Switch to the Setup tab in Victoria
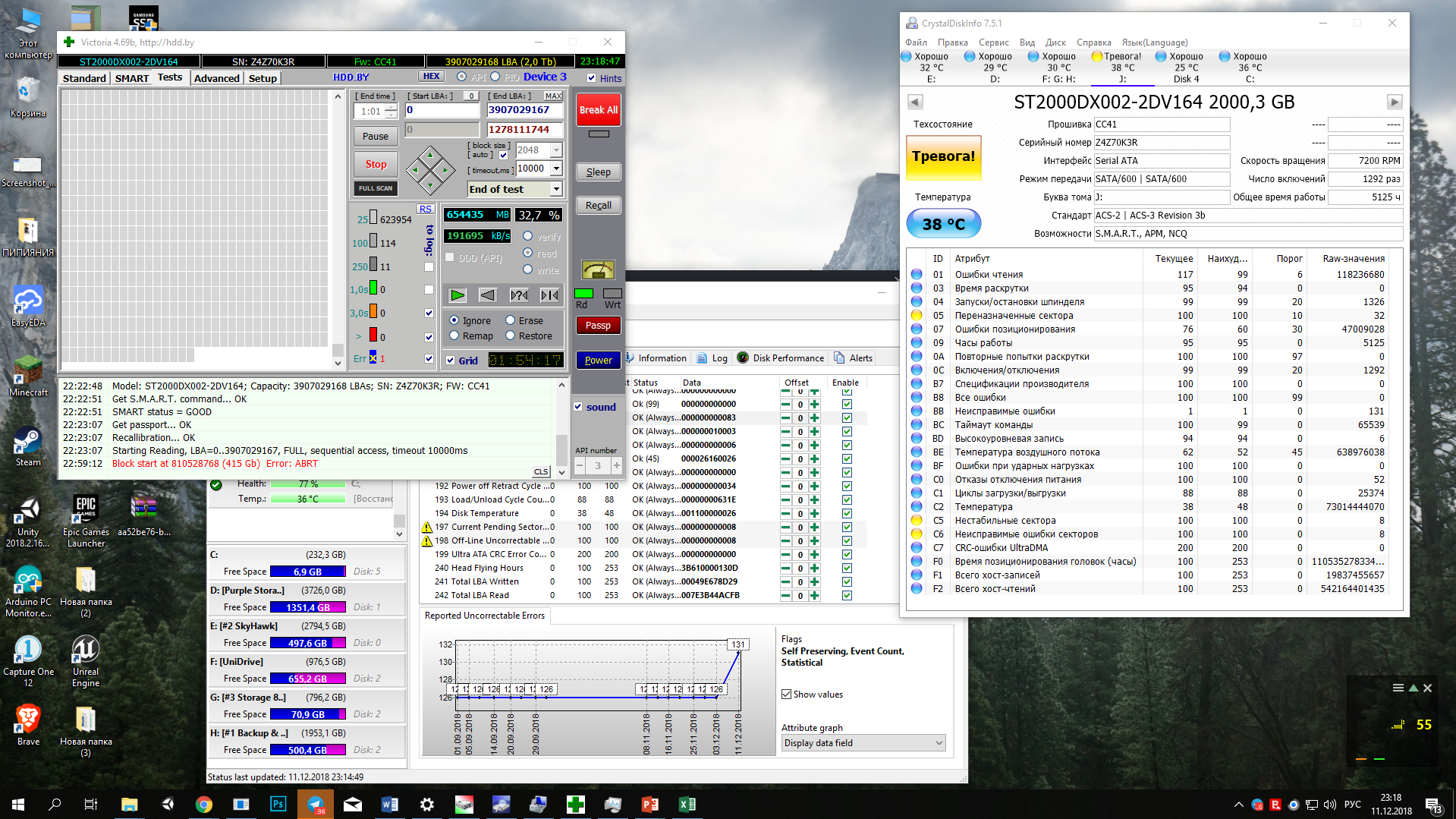 263,78
